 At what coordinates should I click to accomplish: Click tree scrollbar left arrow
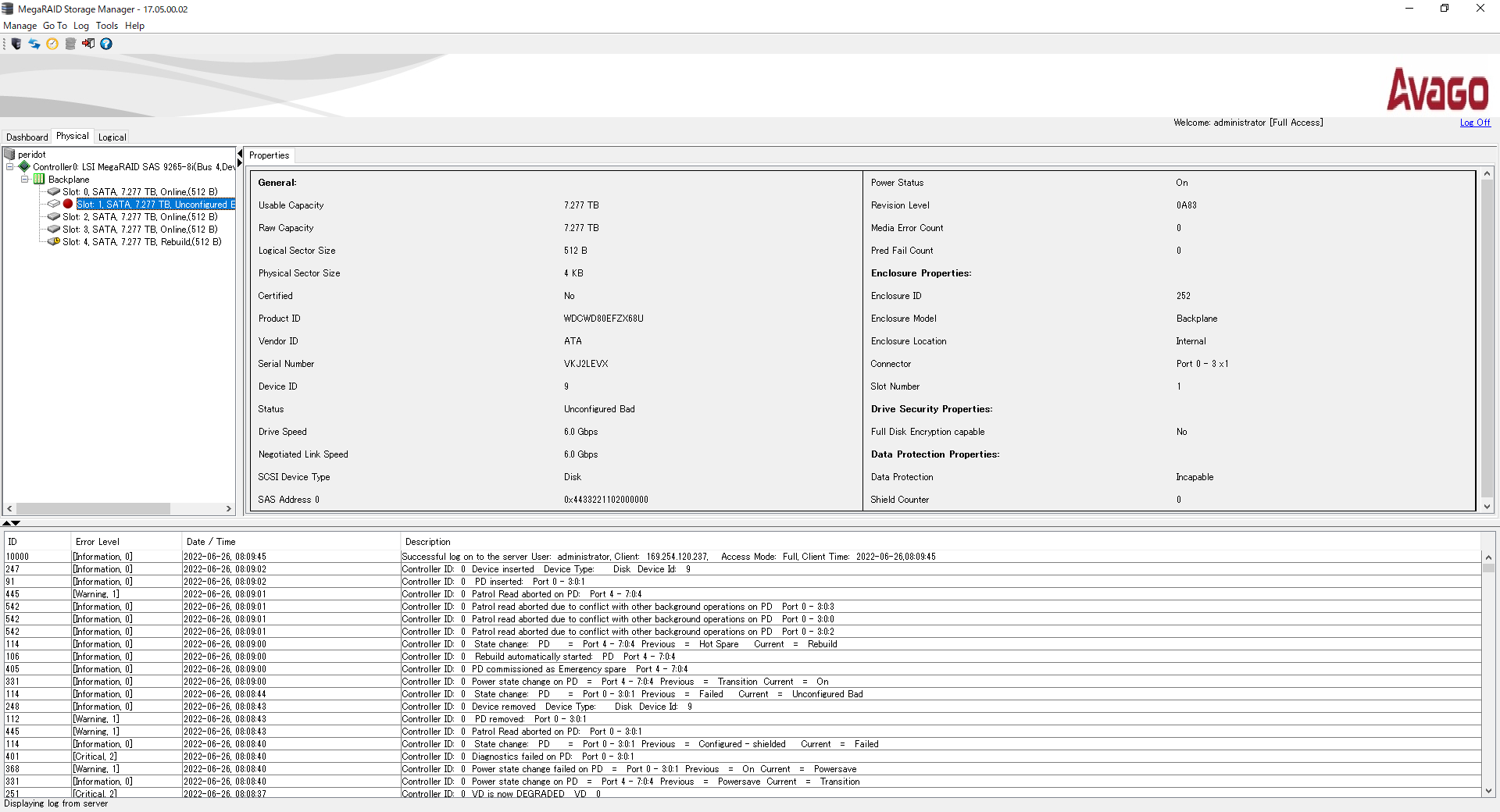[9, 508]
